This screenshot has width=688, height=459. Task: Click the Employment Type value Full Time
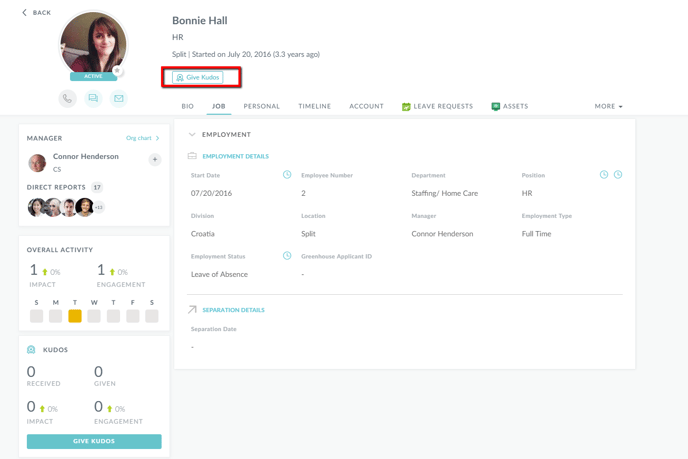536,234
